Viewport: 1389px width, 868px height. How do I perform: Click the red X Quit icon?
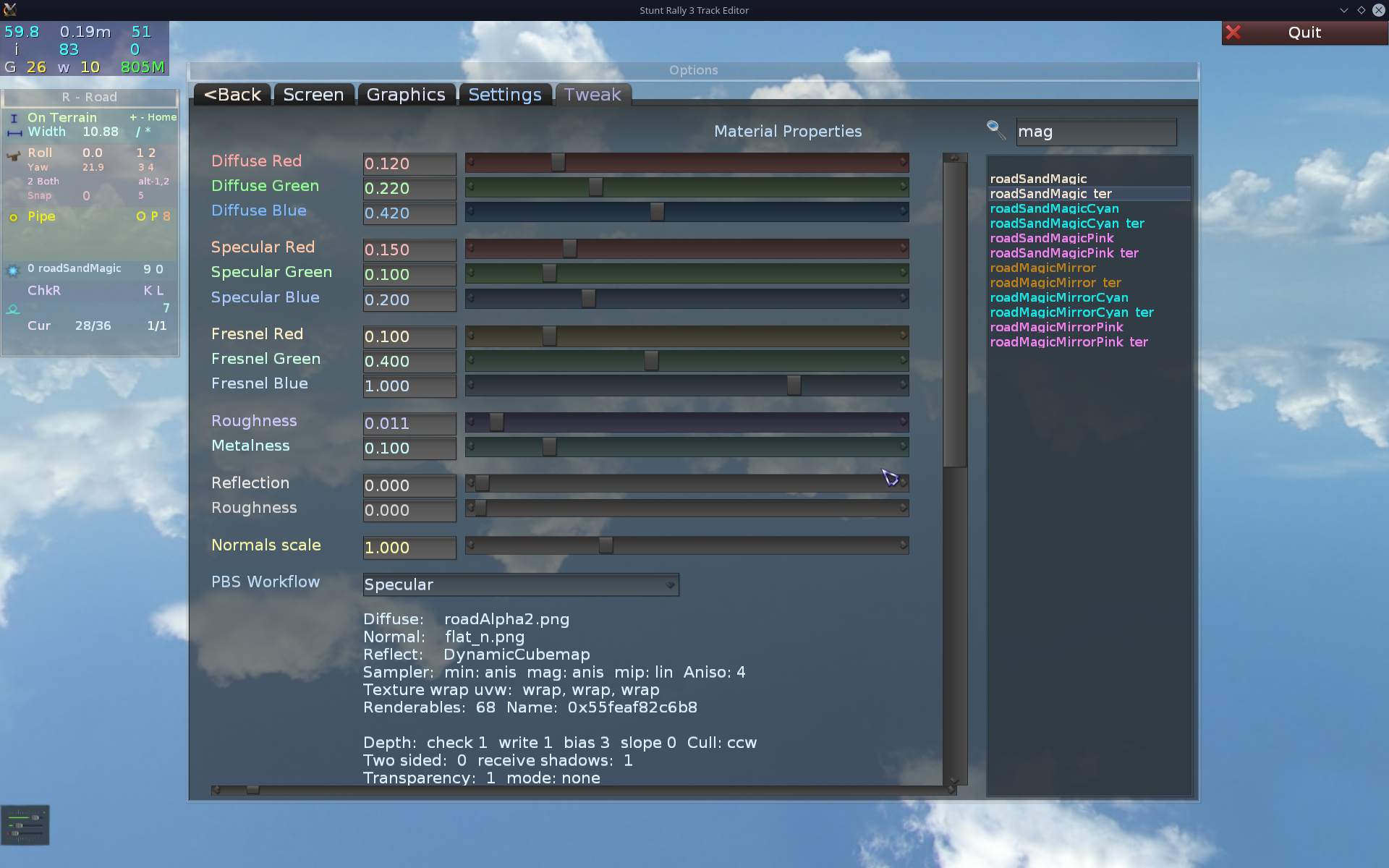[1233, 33]
